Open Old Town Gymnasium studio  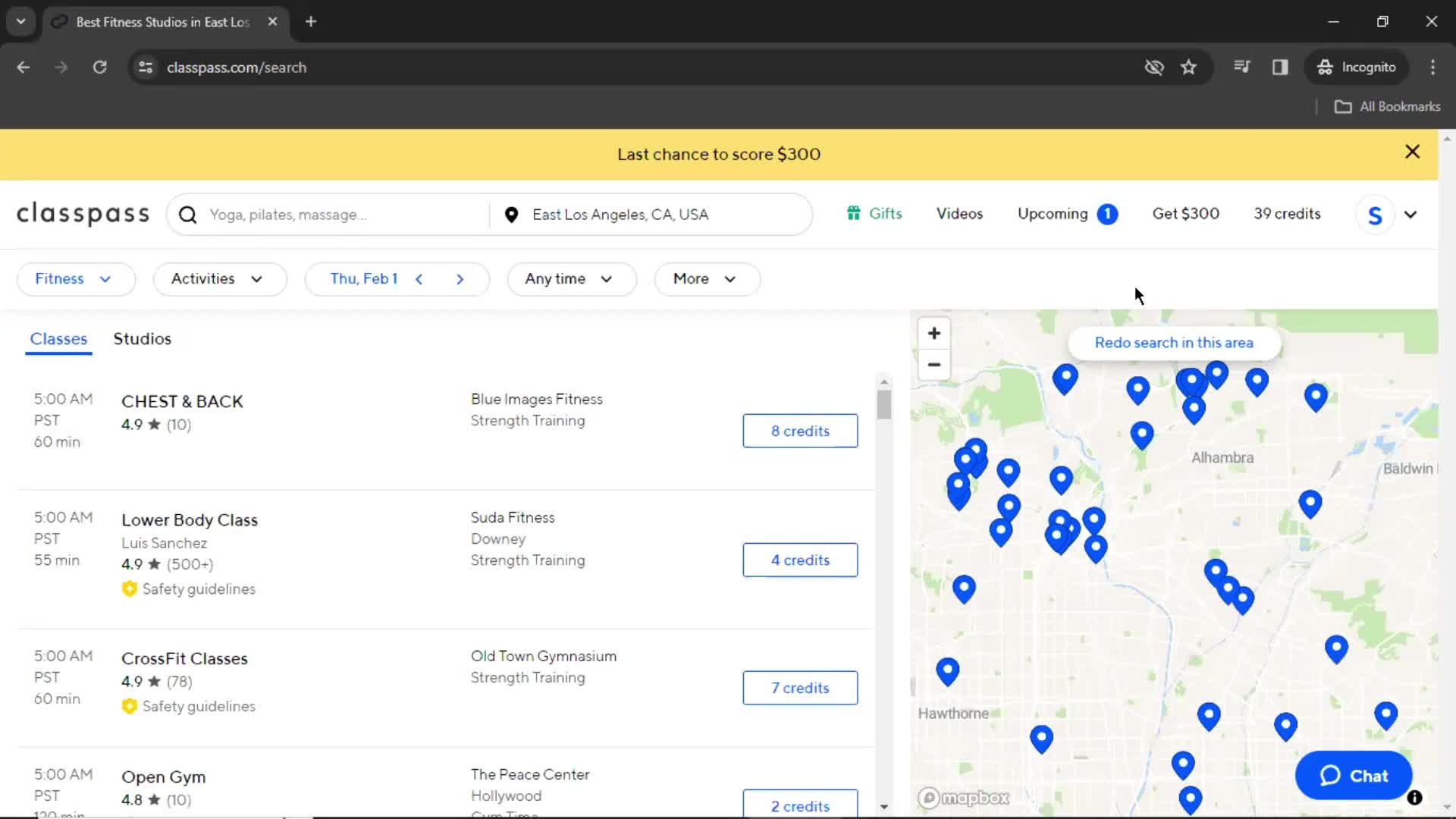tap(544, 657)
